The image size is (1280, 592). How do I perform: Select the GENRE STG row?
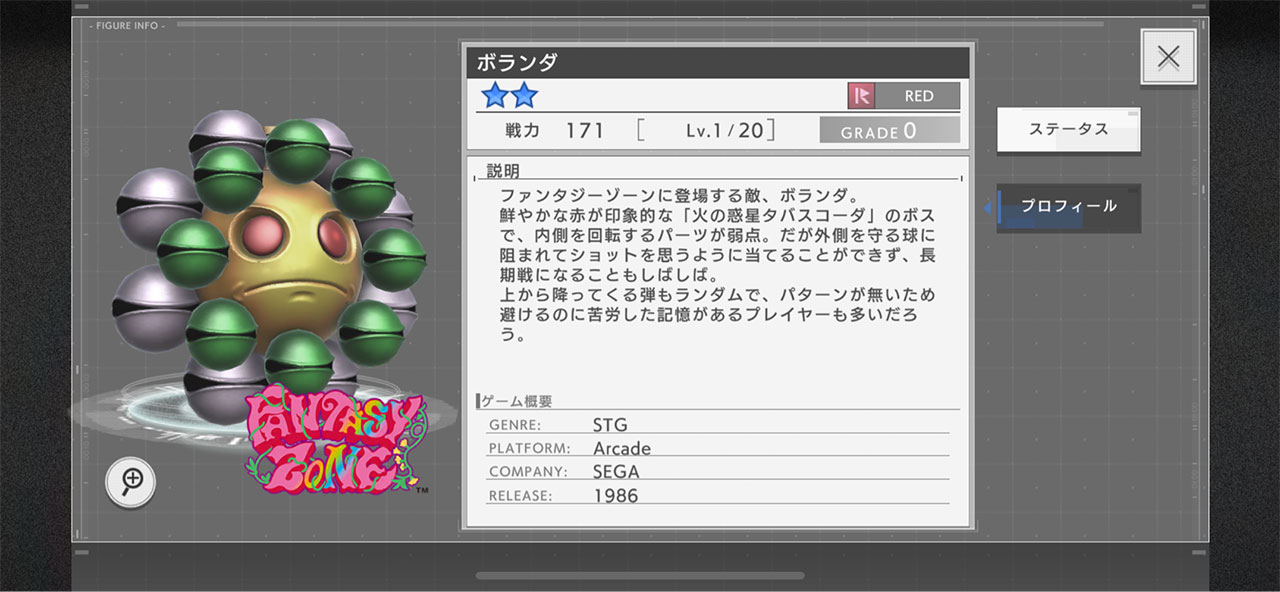coord(717,424)
